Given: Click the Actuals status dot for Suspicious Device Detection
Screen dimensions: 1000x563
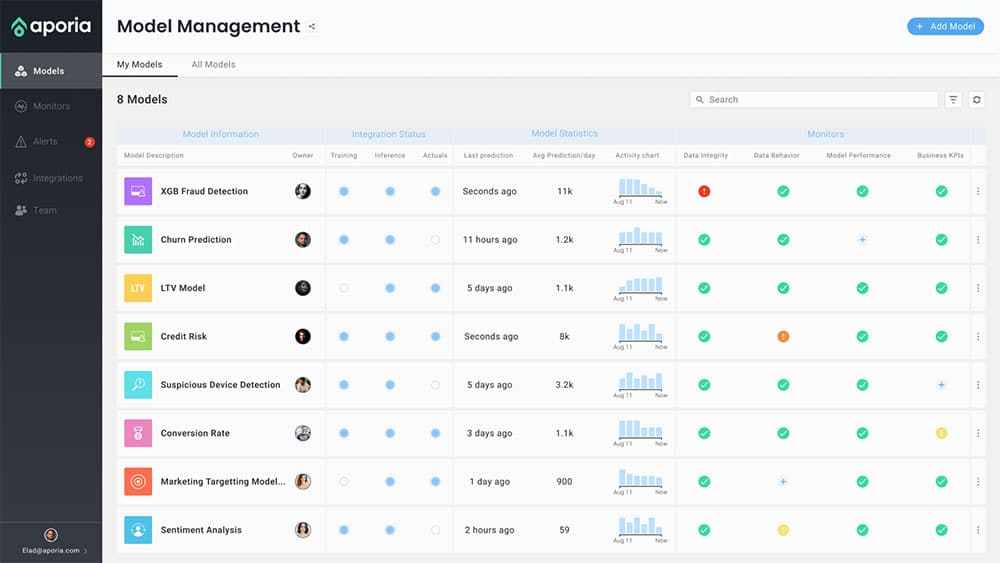Looking at the screenshot, I should pos(435,385).
